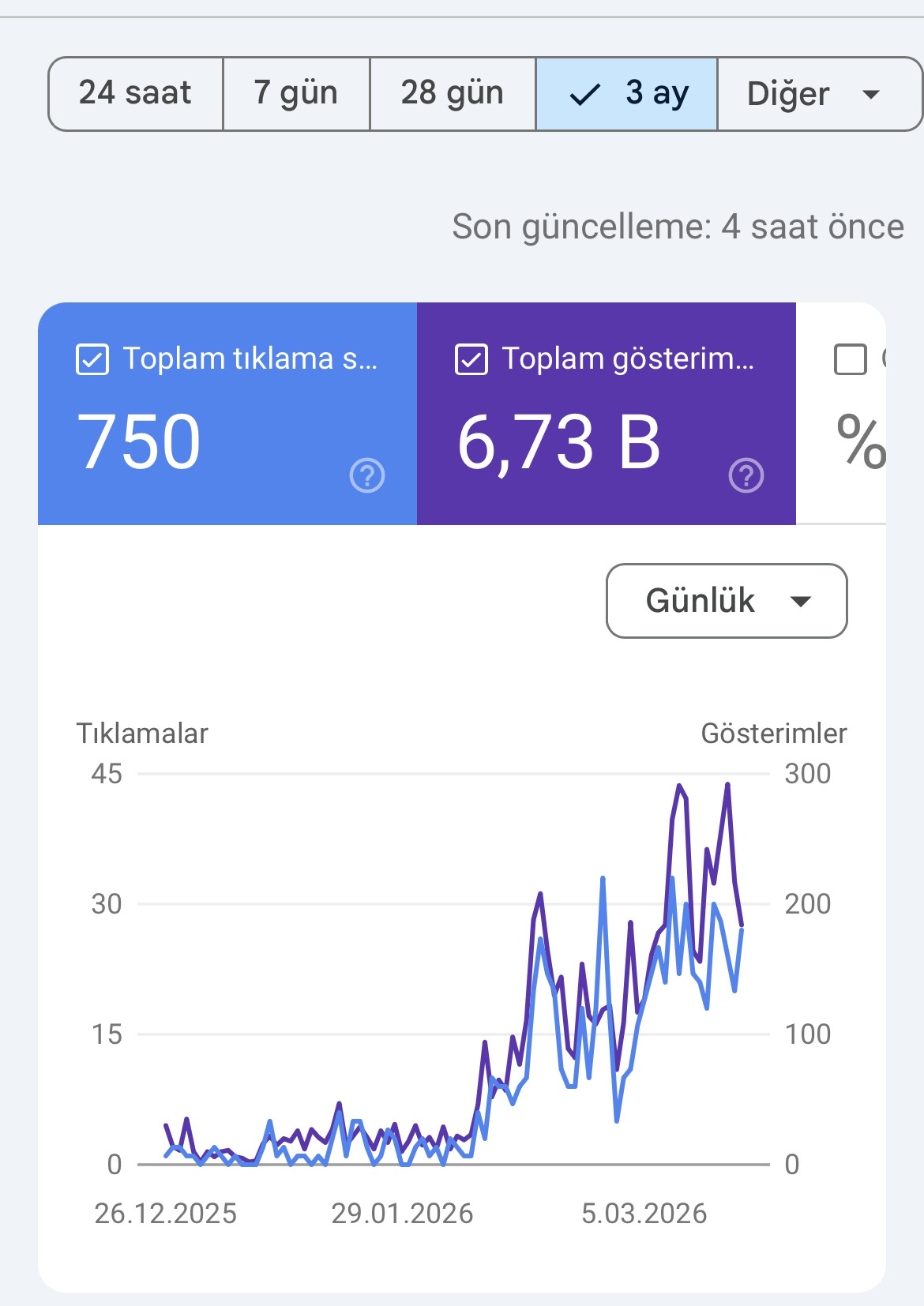Click the 5.03.2026 date axis label
The height and width of the screenshot is (1306, 924).
644,1214
